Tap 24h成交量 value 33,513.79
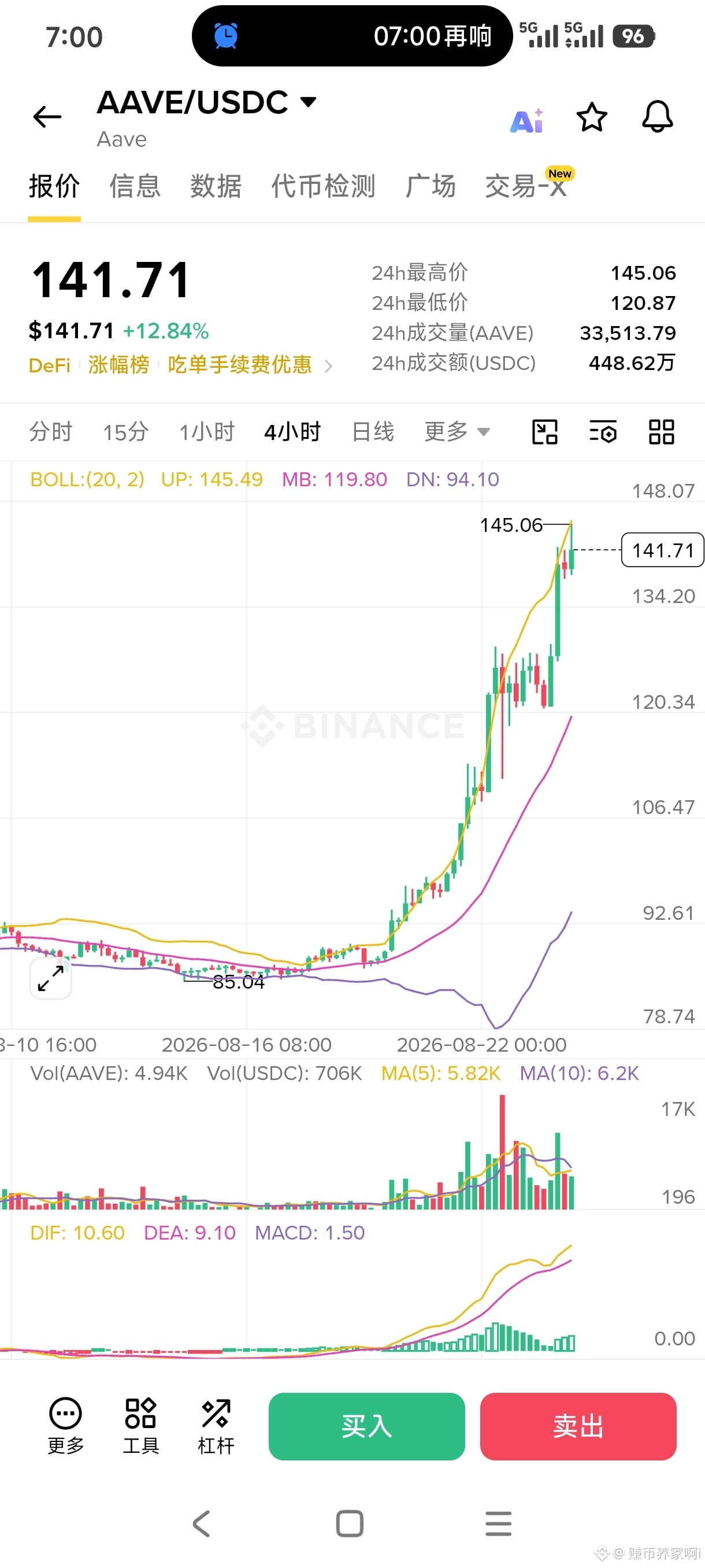 628,333
